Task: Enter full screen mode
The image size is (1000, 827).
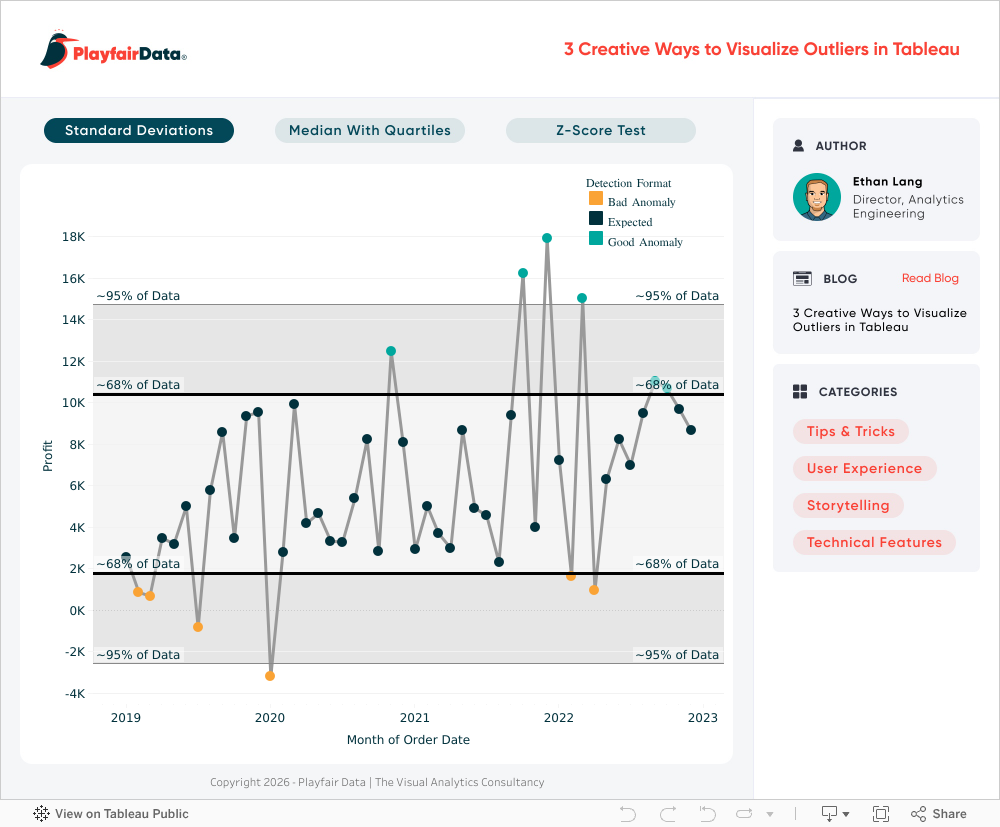Action: [x=881, y=814]
